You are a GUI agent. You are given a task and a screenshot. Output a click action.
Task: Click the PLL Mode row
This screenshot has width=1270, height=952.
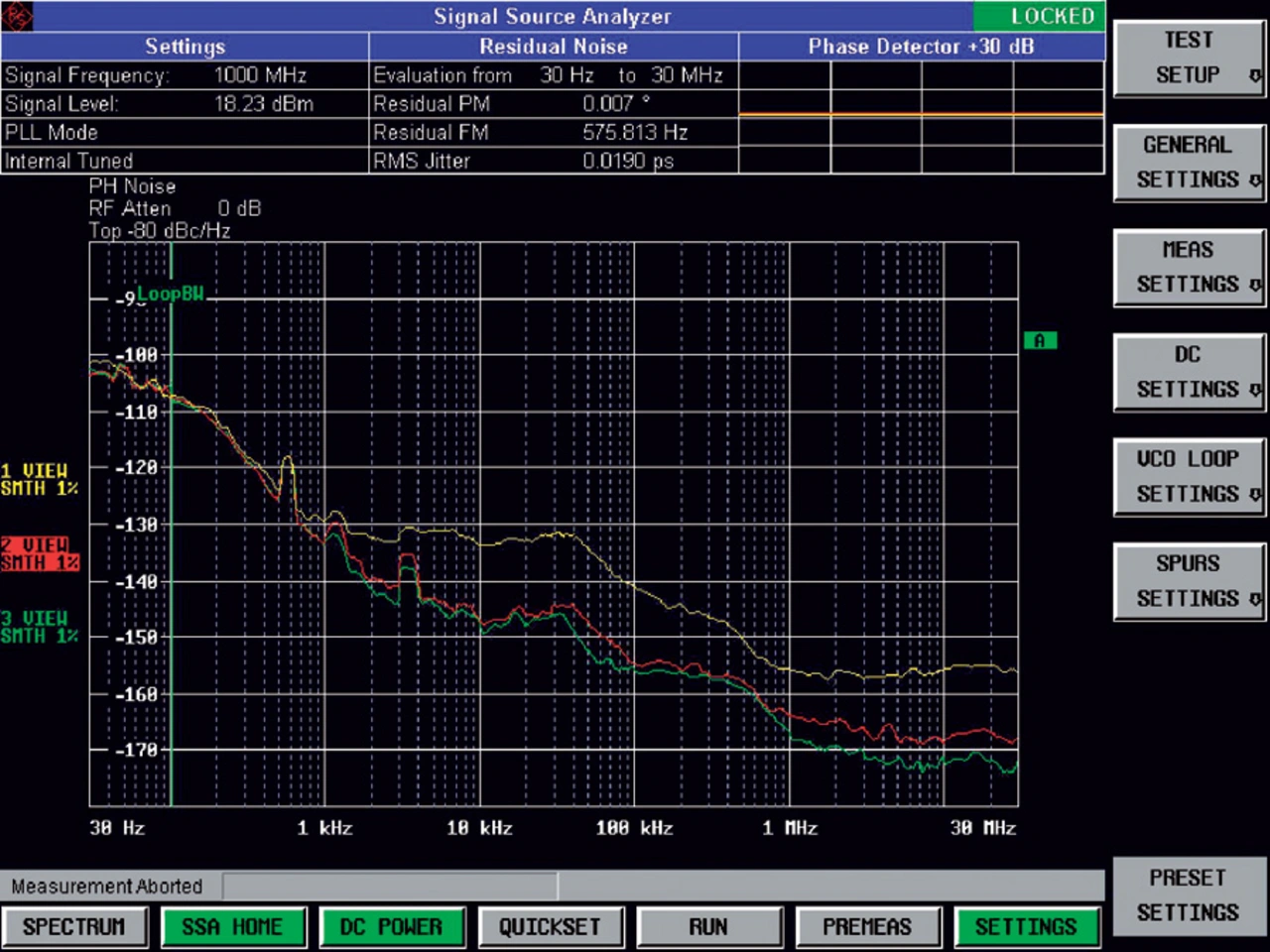185,133
